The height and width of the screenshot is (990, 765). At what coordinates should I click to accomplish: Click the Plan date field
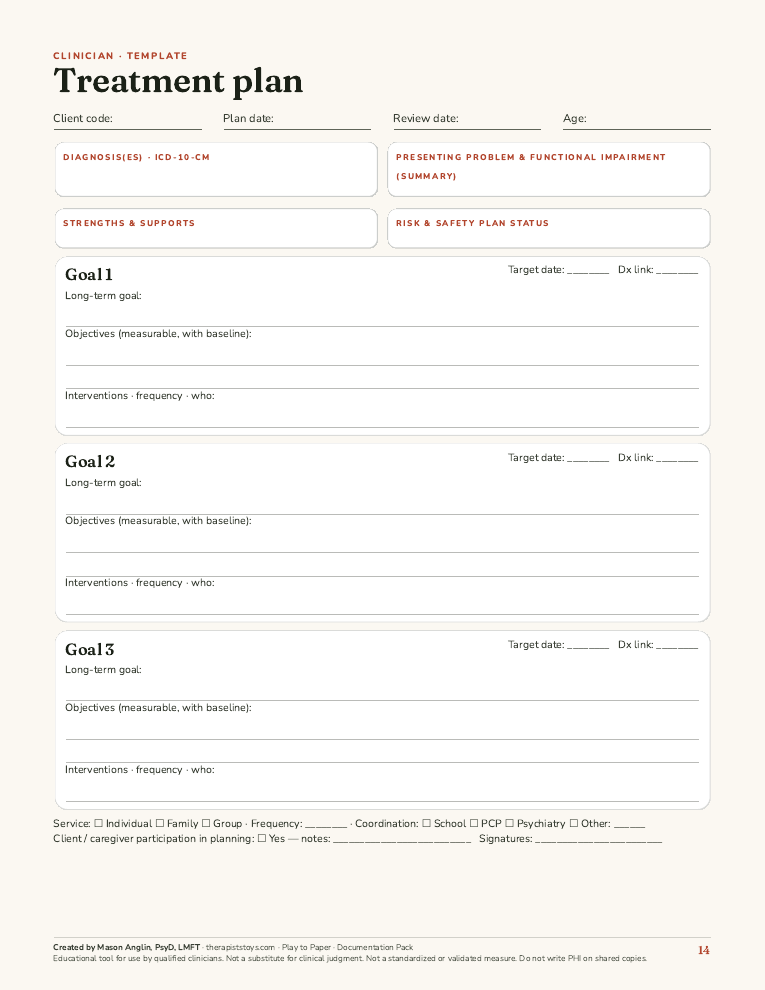[x=297, y=119]
